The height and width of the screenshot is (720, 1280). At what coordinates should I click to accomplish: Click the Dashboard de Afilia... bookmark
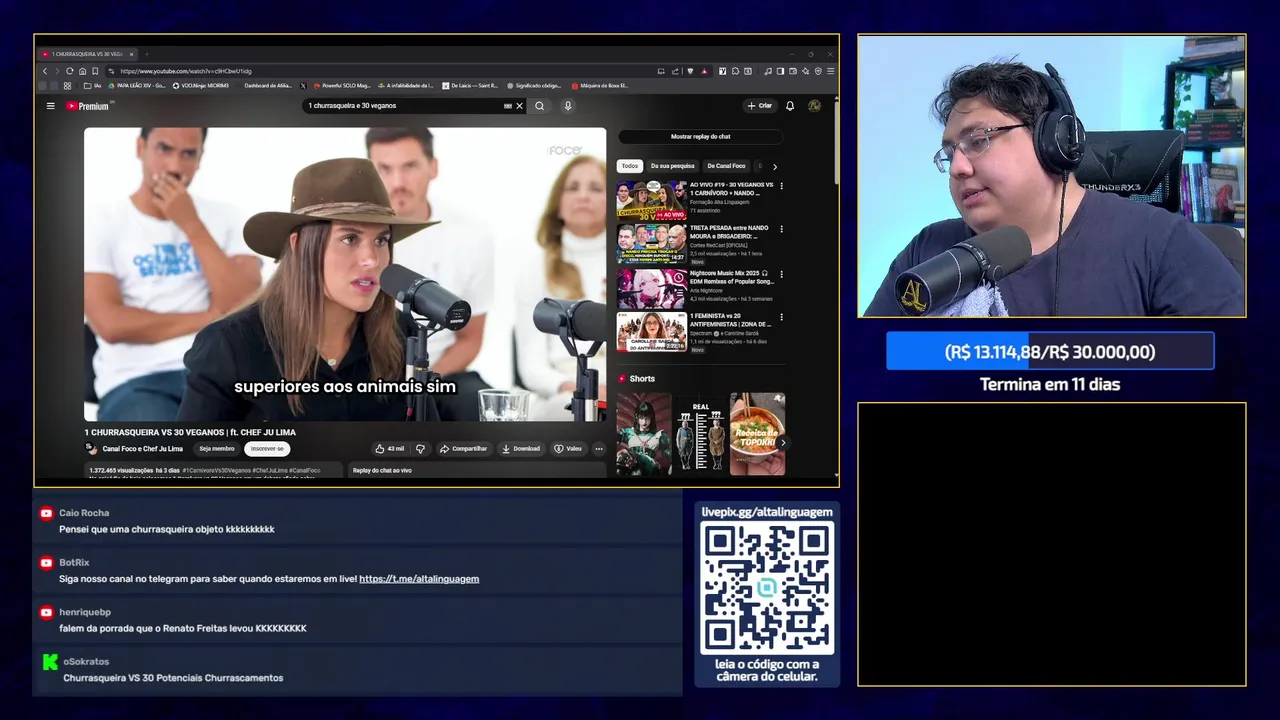[268, 86]
